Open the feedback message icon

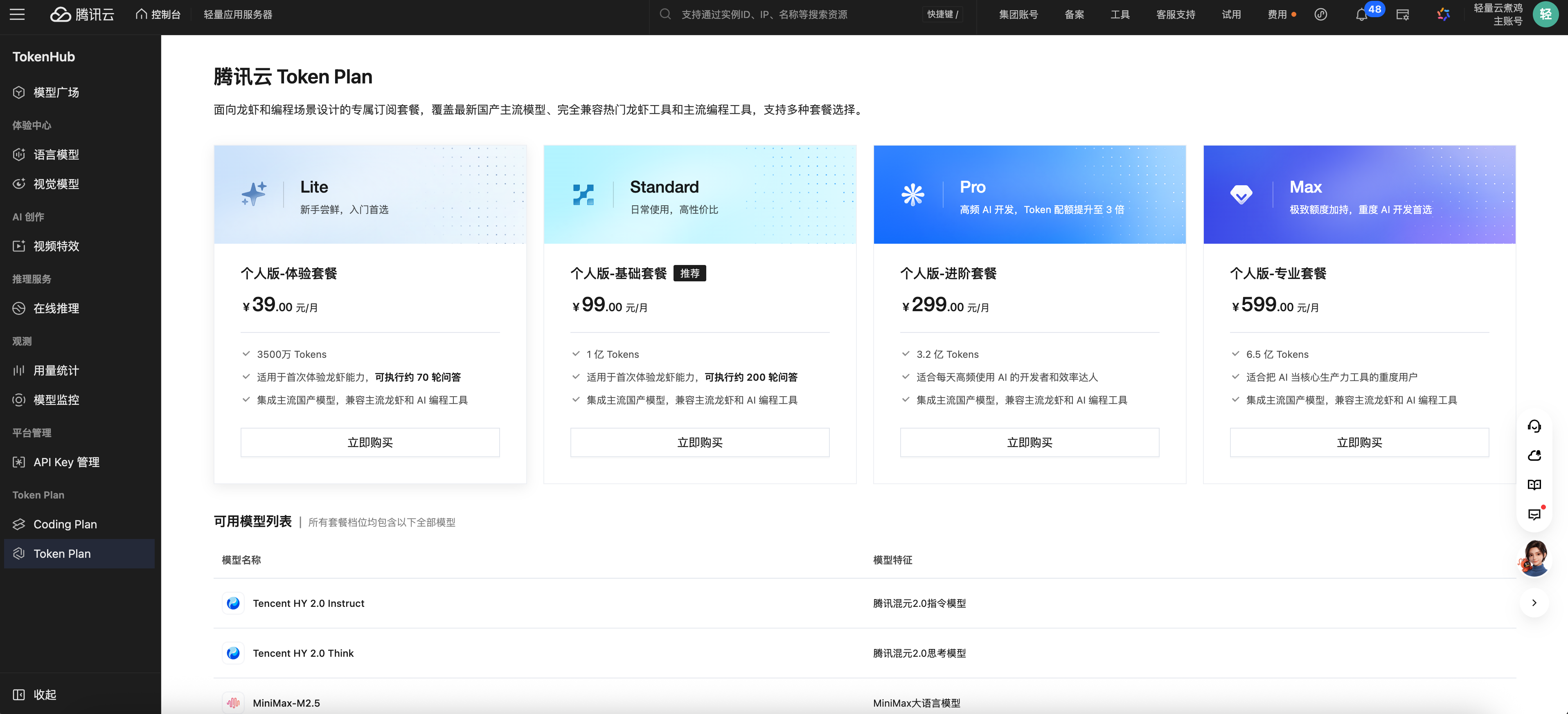coord(1534,514)
